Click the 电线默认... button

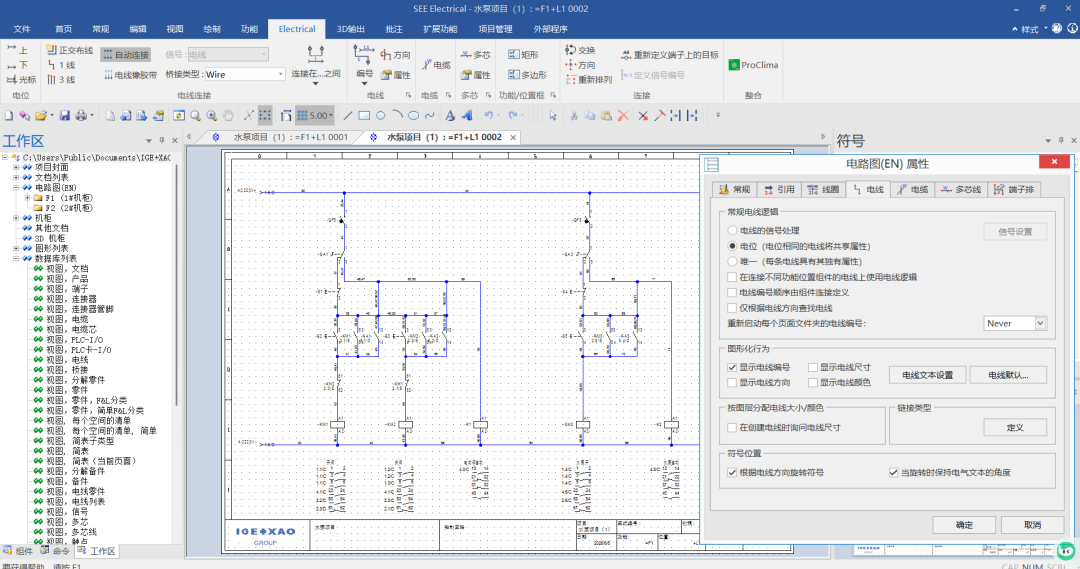1008,375
